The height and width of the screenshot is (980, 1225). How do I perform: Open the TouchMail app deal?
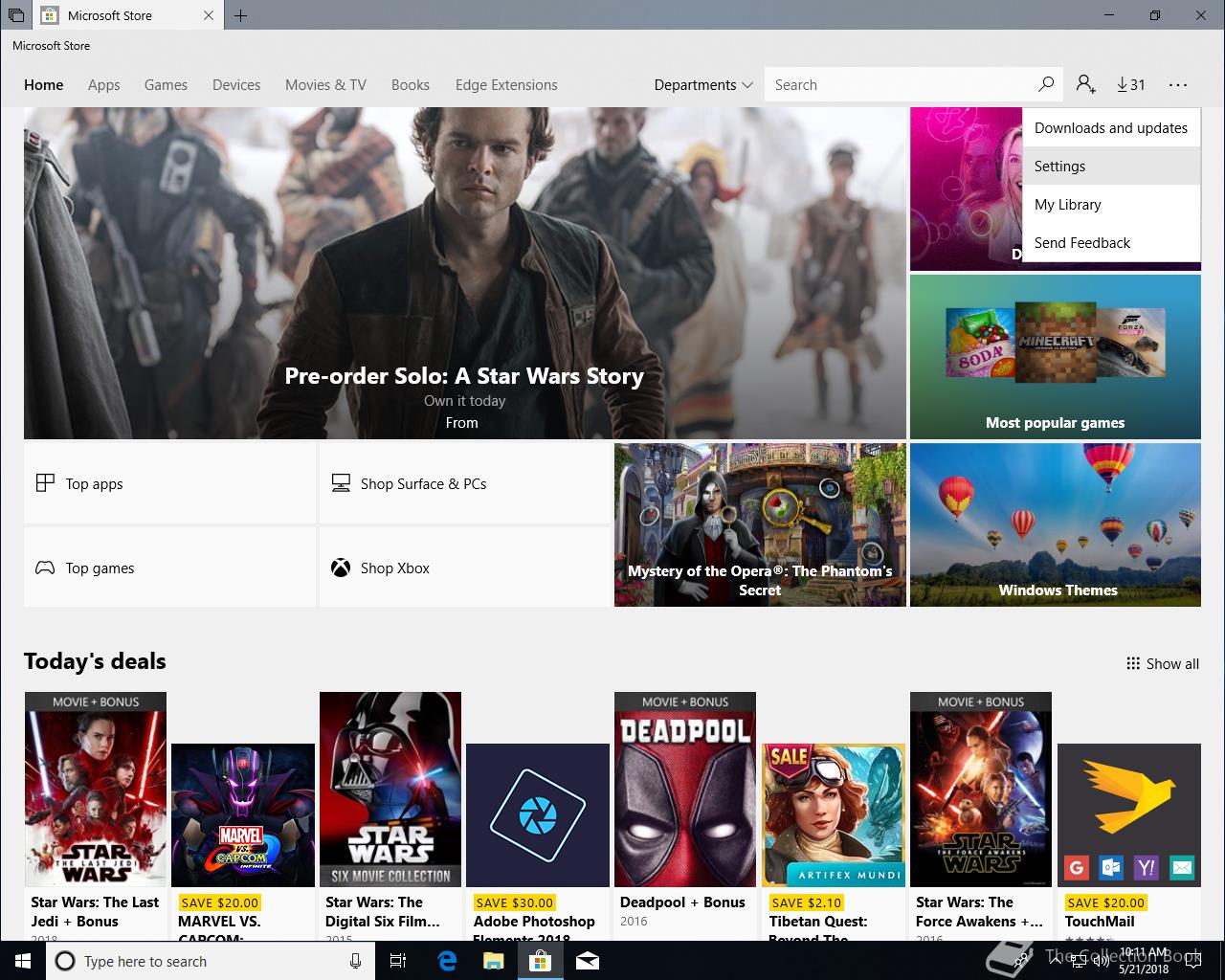[1128, 815]
